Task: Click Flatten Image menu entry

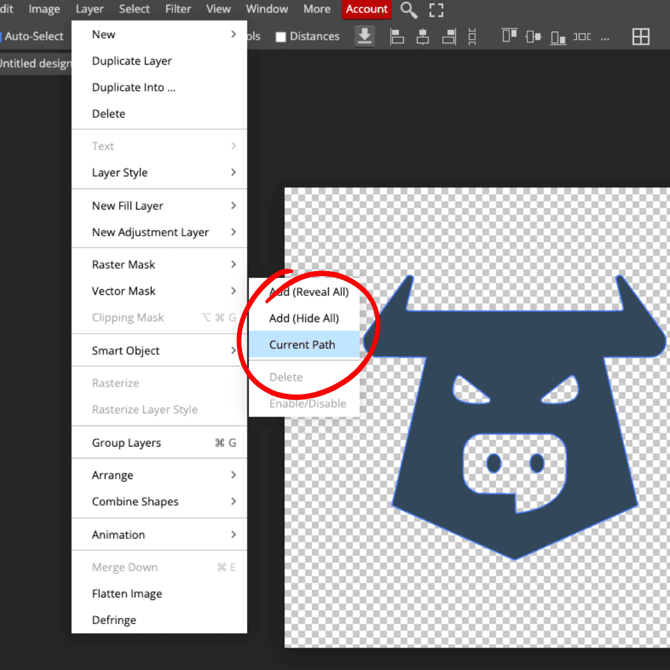Action: tap(127, 594)
